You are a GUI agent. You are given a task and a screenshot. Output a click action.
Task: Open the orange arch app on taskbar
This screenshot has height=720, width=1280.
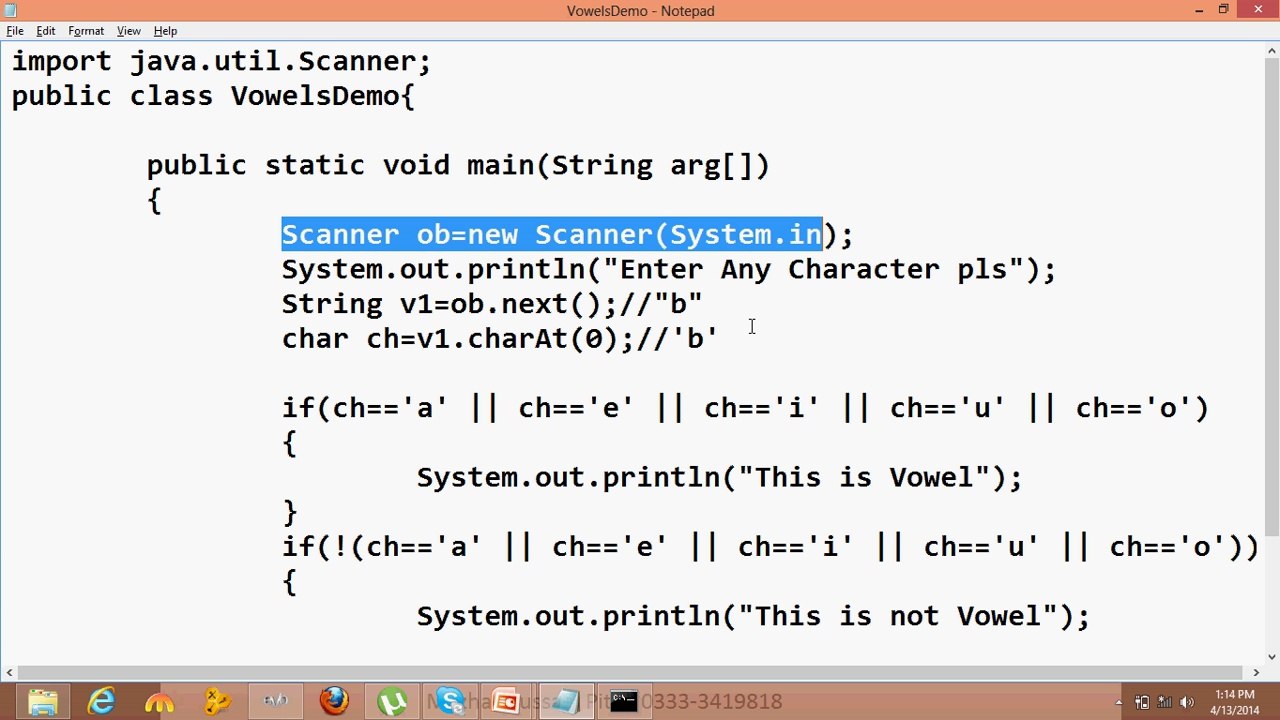click(x=160, y=702)
